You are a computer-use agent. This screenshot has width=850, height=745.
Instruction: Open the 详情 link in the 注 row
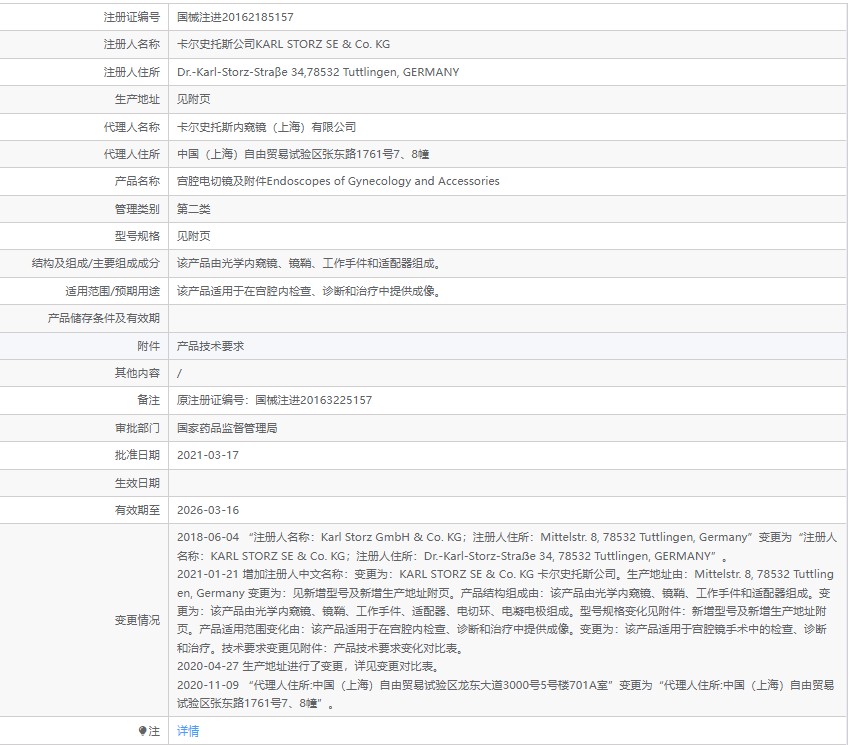pos(188,731)
